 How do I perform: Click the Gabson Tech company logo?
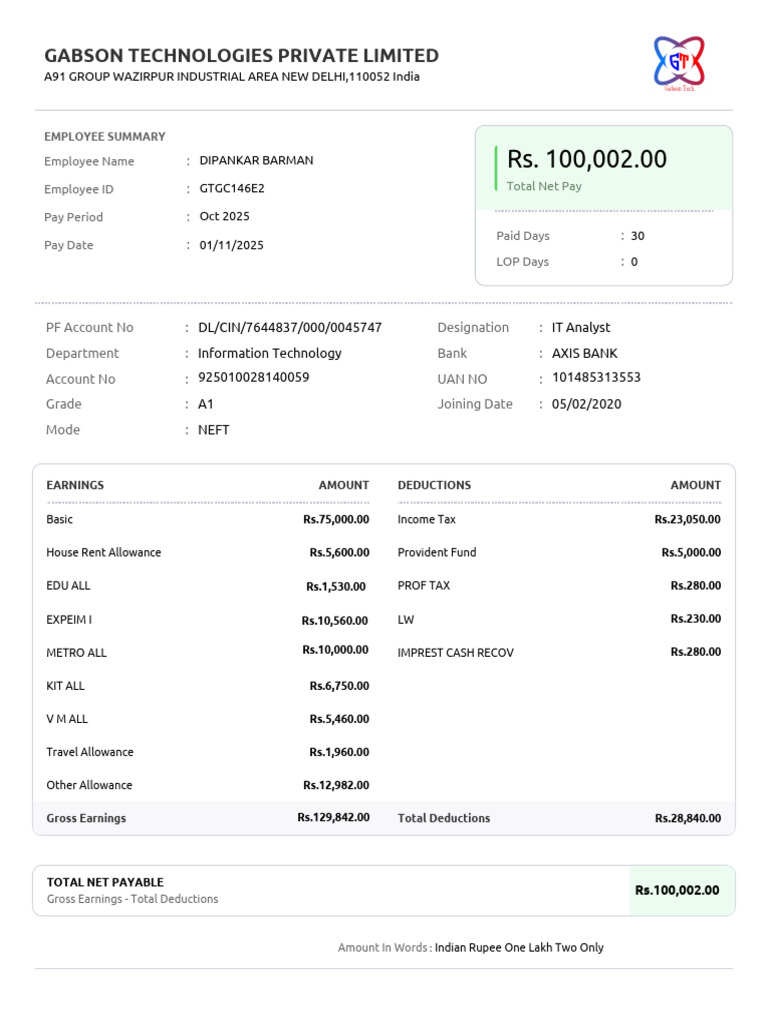pyautogui.click(x=679, y=63)
